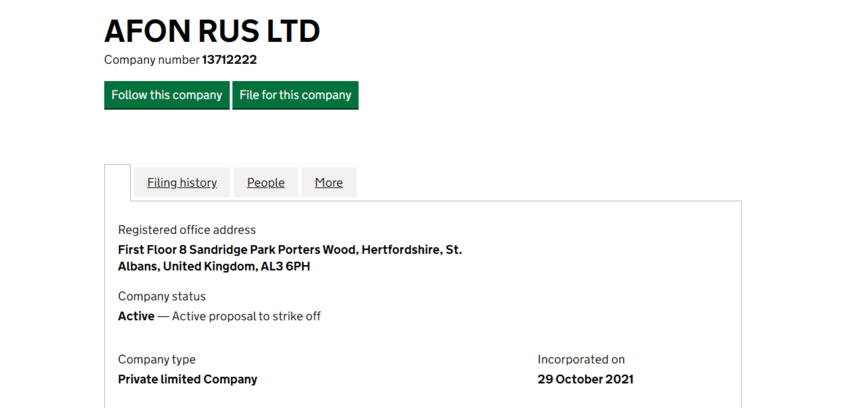This screenshot has width=850, height=408.
Task: Click the bold Active status word
Action: [x=136, y=316]
